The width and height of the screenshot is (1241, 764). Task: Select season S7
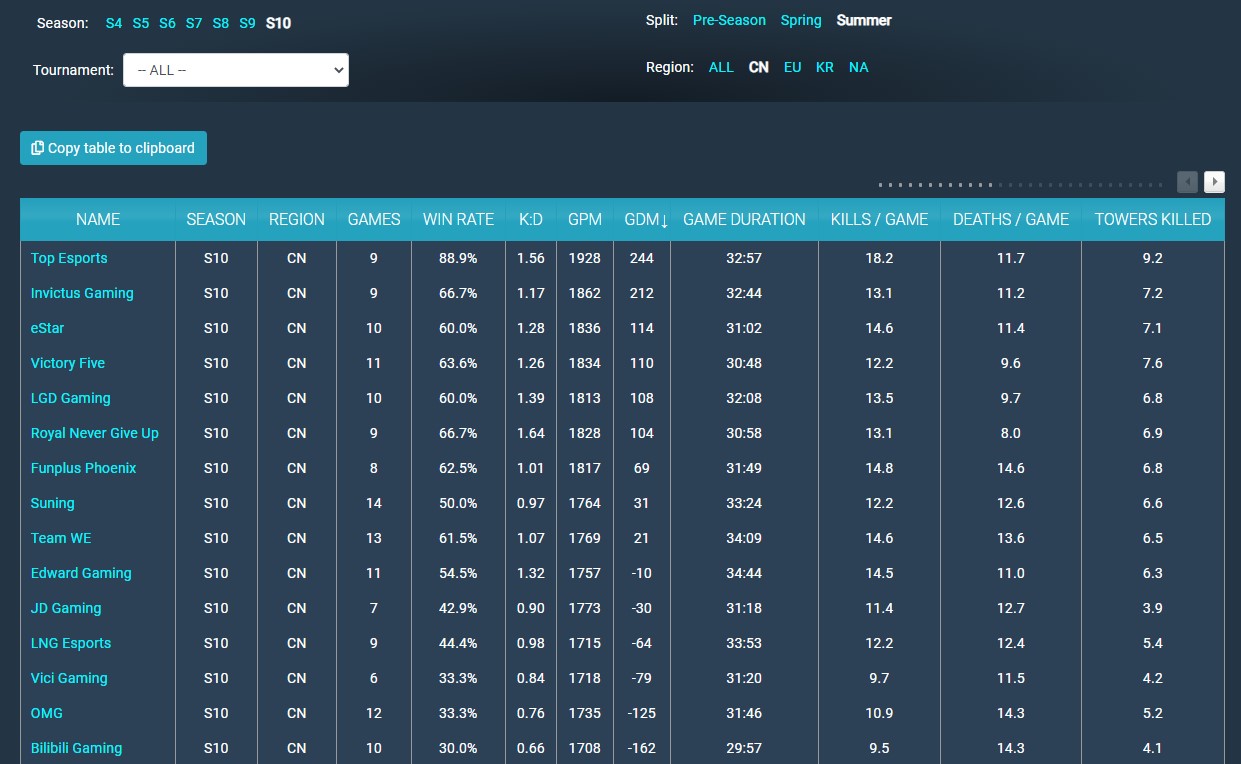coord(194,22)
